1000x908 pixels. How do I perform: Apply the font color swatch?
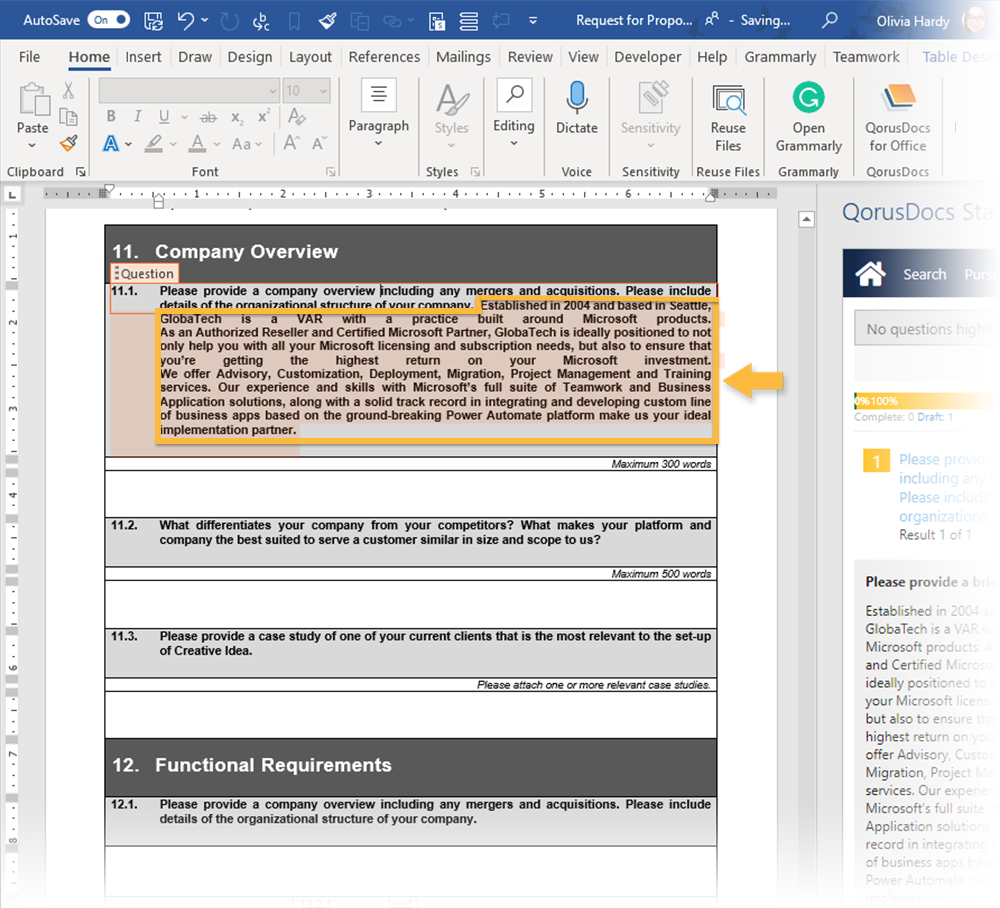click(x=198, y=143)
